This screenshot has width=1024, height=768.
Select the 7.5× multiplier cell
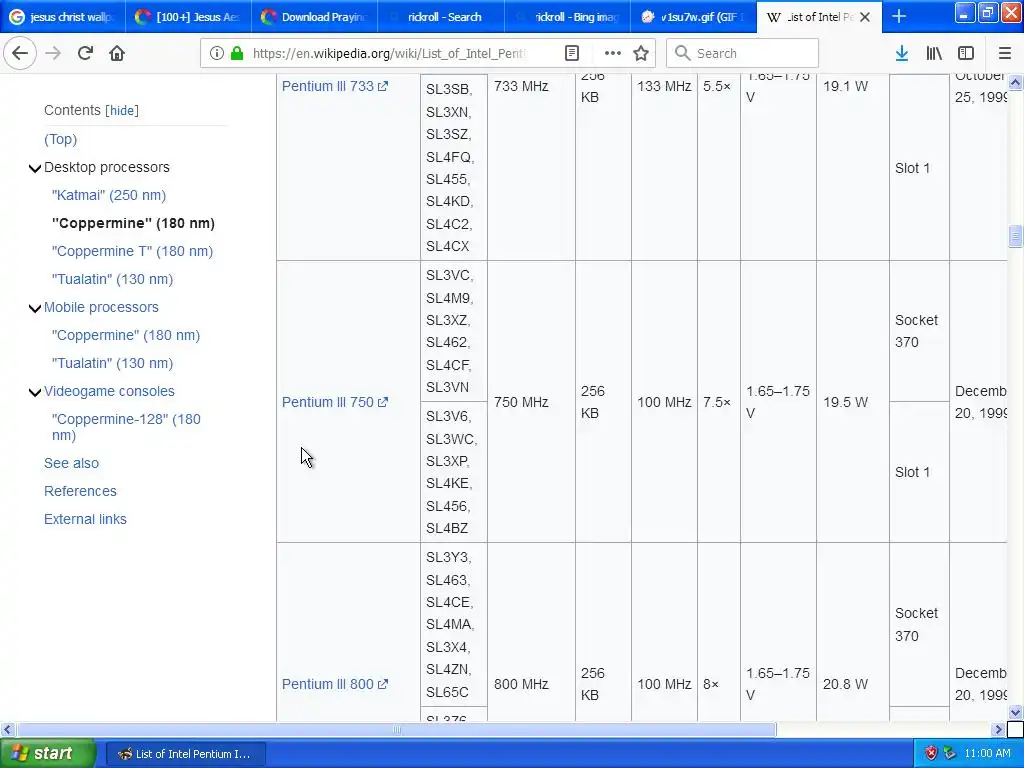(718, 402)
